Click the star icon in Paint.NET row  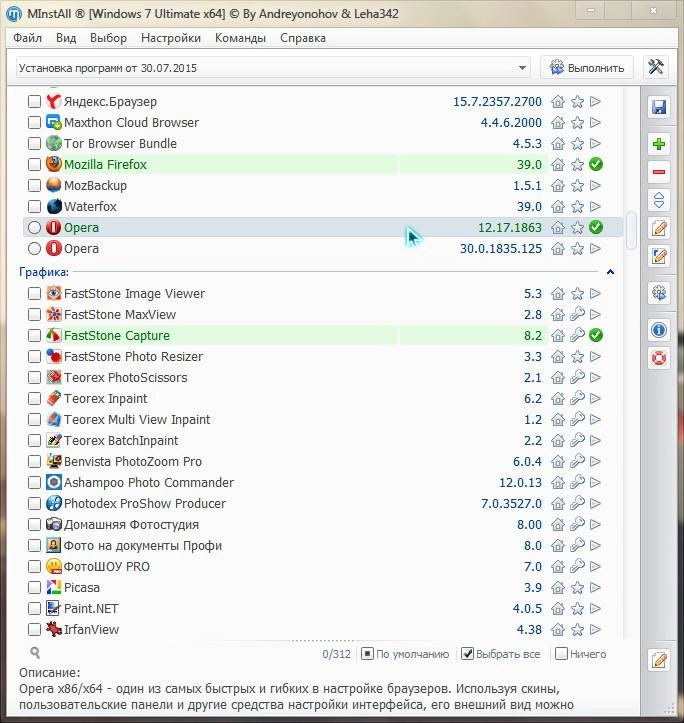tap(577, 609)
